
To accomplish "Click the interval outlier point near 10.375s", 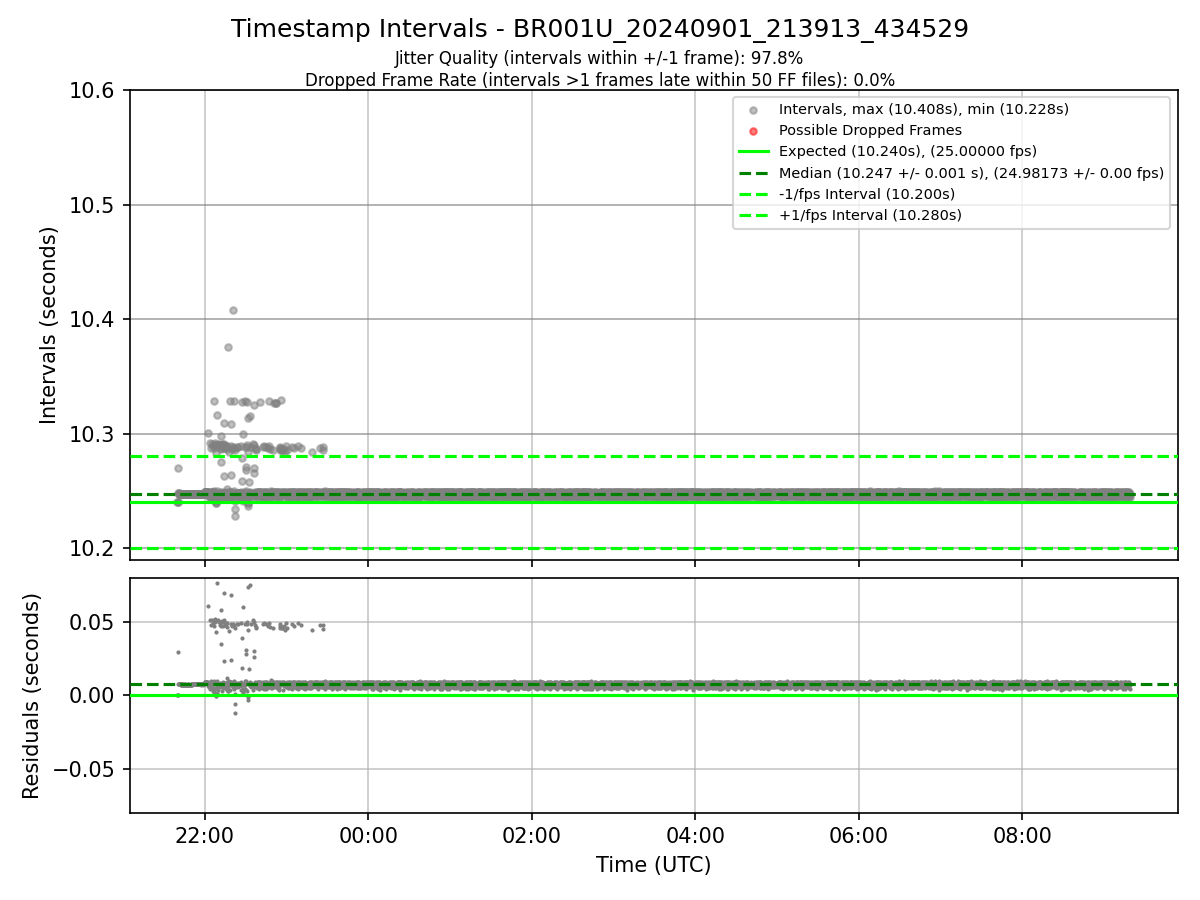I will click(x=228, y=347).
